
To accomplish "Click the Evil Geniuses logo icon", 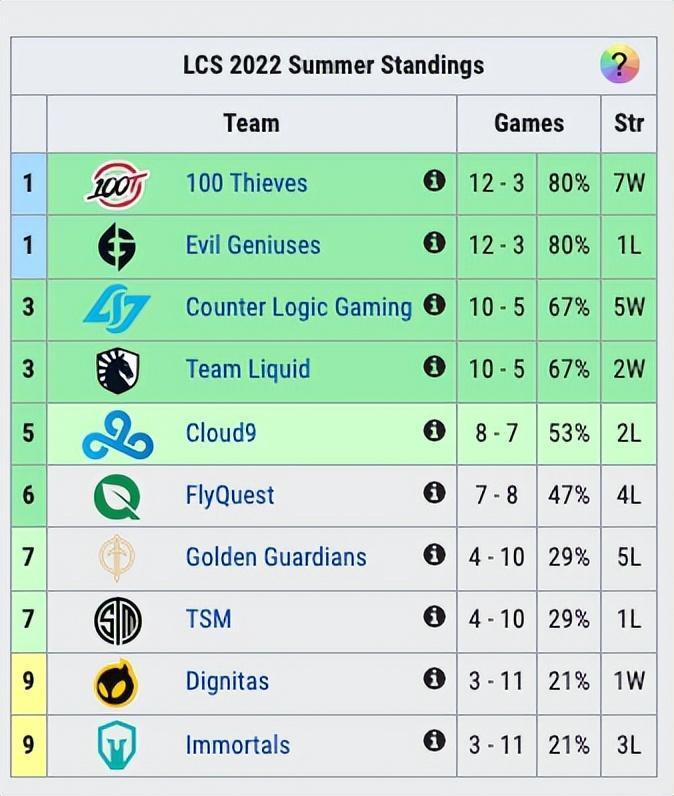I will pos(117,246).
